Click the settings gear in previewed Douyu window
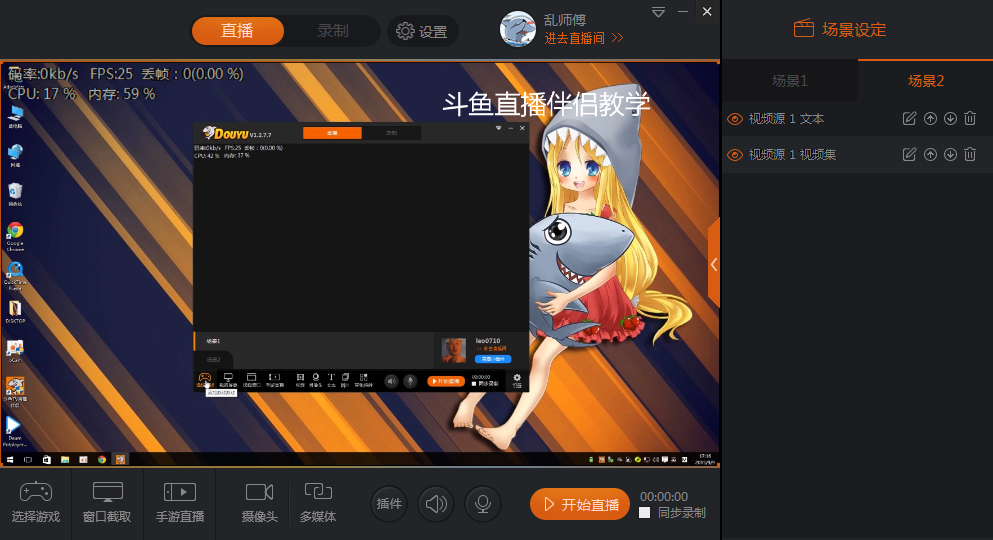Image resolution: width=993 pixels, height=540 pixels. 517,379
